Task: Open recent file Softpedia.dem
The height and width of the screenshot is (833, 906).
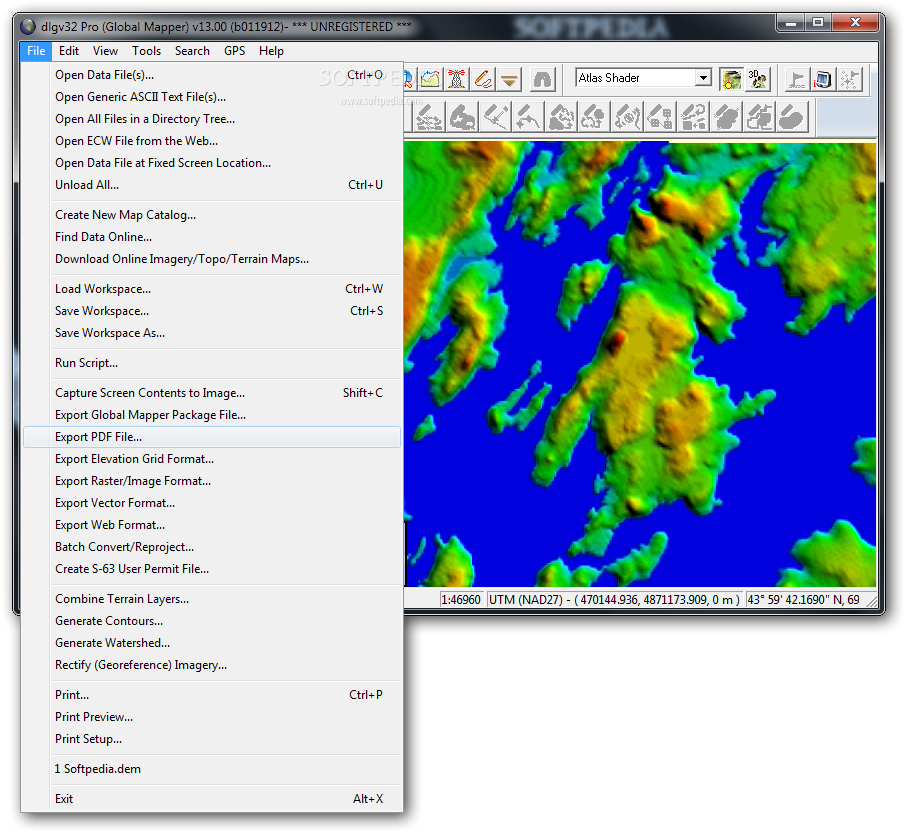Action: [97, 769]
